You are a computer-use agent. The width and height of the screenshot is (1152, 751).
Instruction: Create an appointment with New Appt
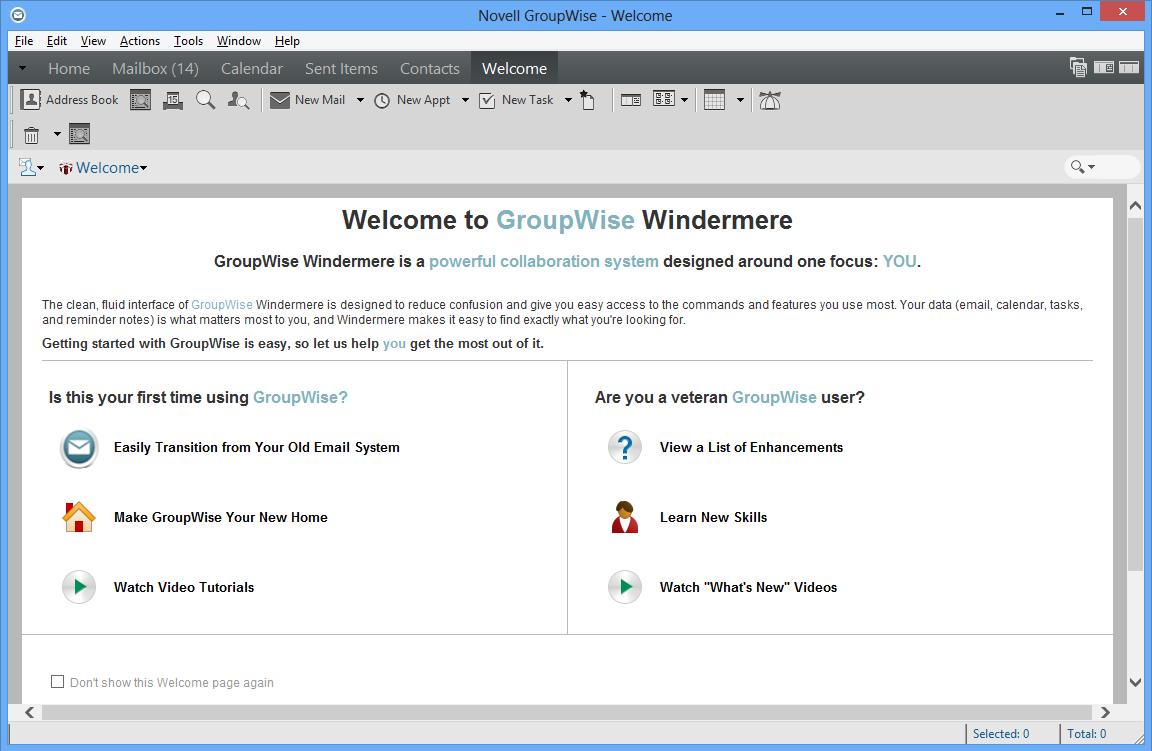point(412,100)
